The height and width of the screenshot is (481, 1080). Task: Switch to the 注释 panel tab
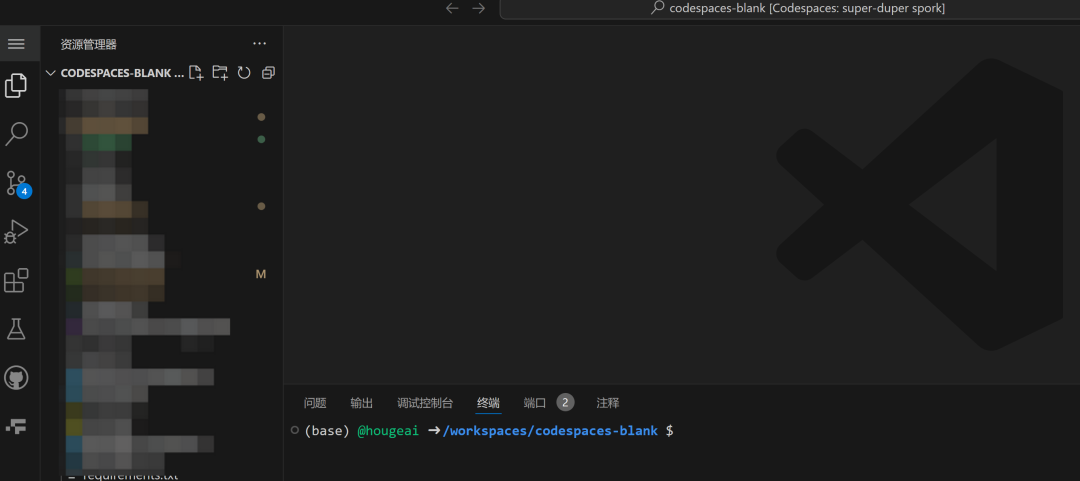point(608,403)
